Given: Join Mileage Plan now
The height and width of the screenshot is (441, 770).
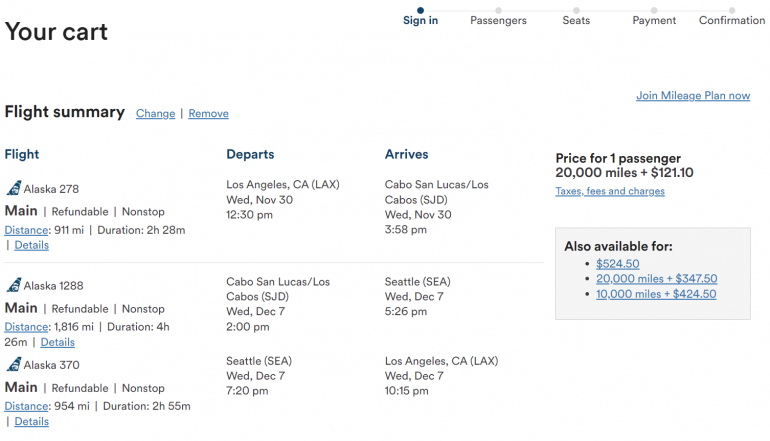Looking at the screenshot, I should coord(692,96).
